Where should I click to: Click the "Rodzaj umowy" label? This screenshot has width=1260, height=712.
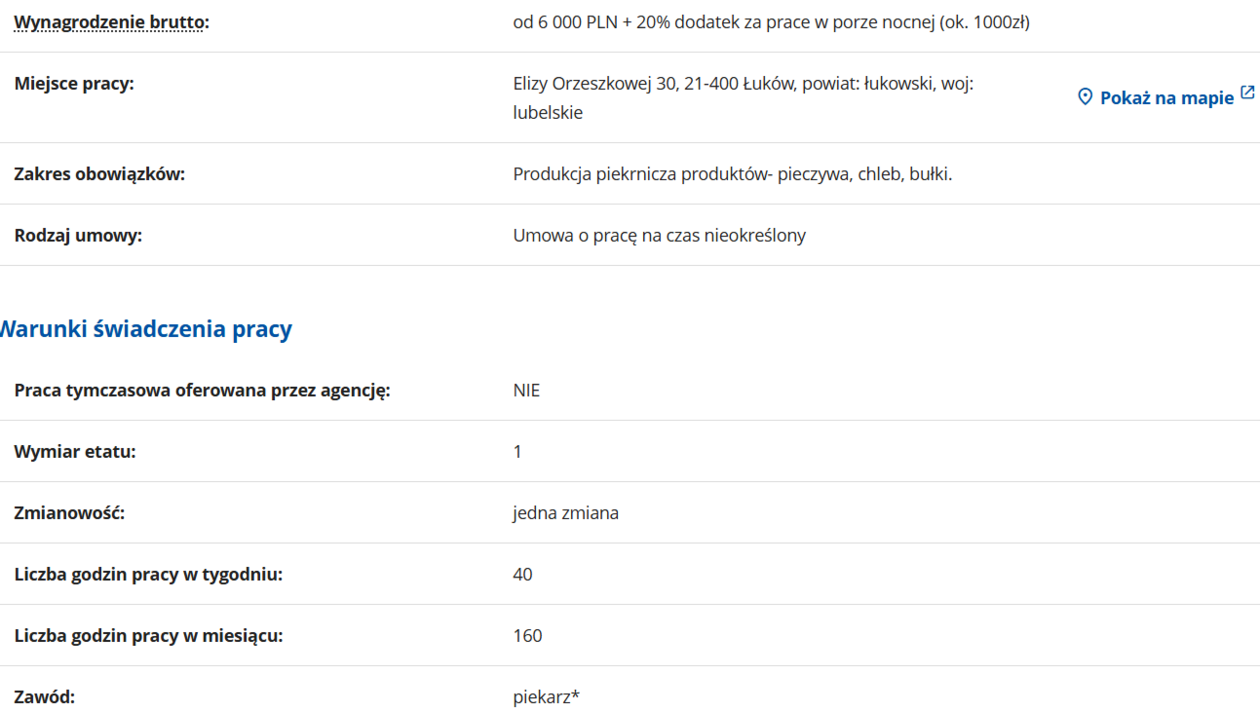pyautogui.click(x=78, y=236)
